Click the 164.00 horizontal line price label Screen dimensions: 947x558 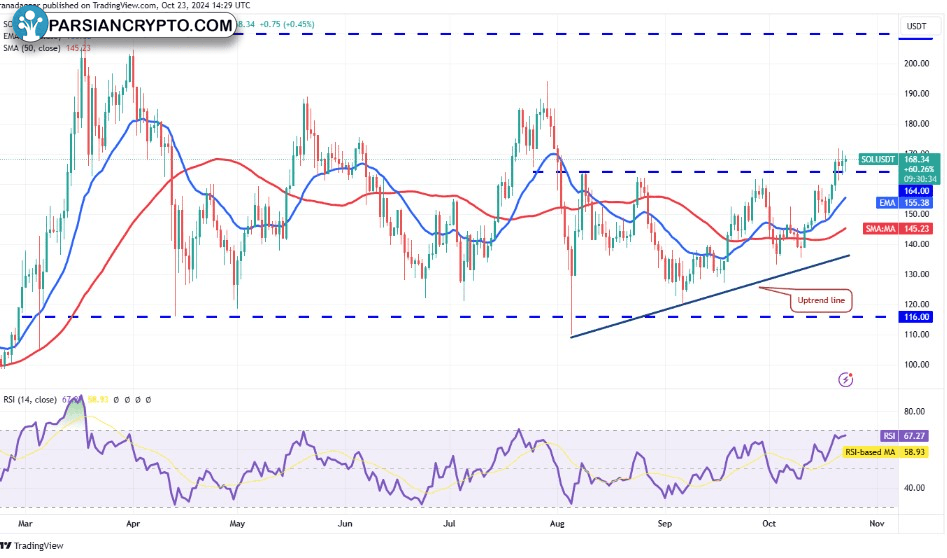916,191
